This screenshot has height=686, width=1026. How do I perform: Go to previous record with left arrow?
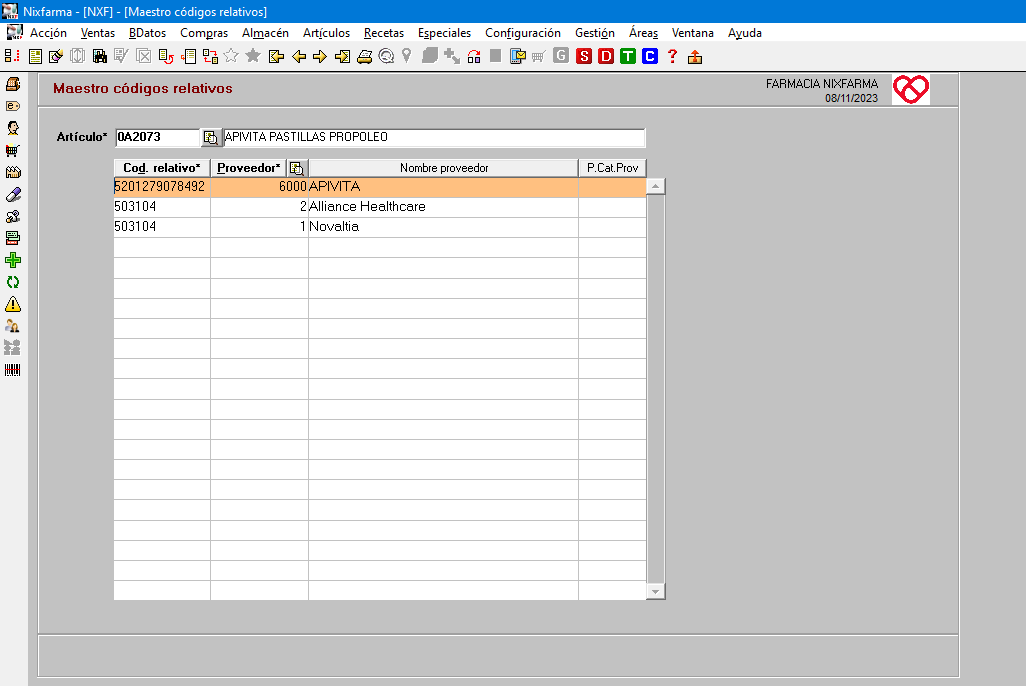(299, 57)
